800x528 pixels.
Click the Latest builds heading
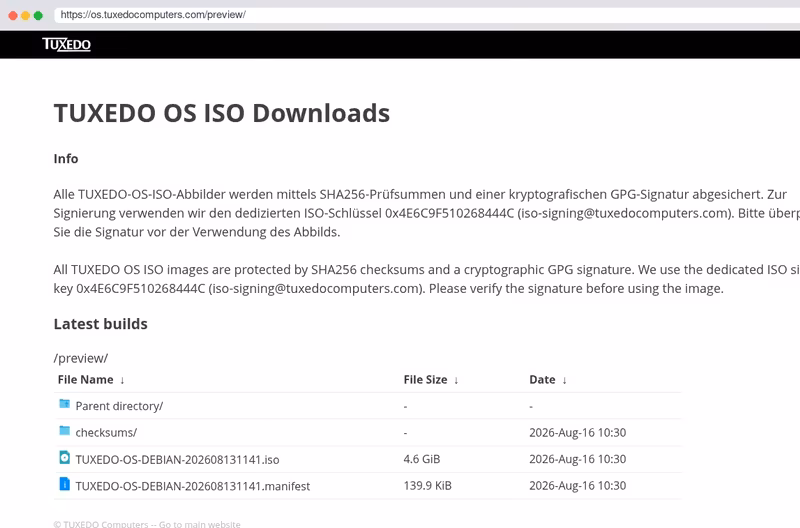coord(101,324)
